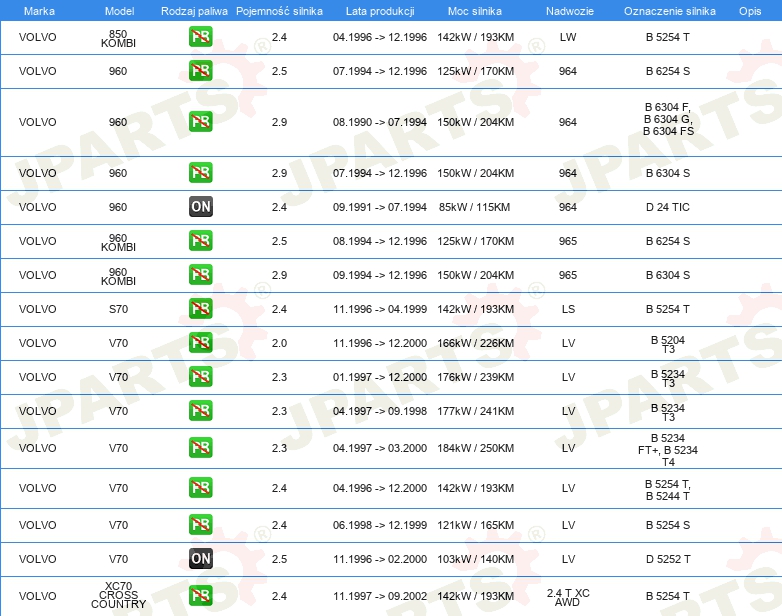Click the petrol icon in the V70 121kW row

(200, 525)
